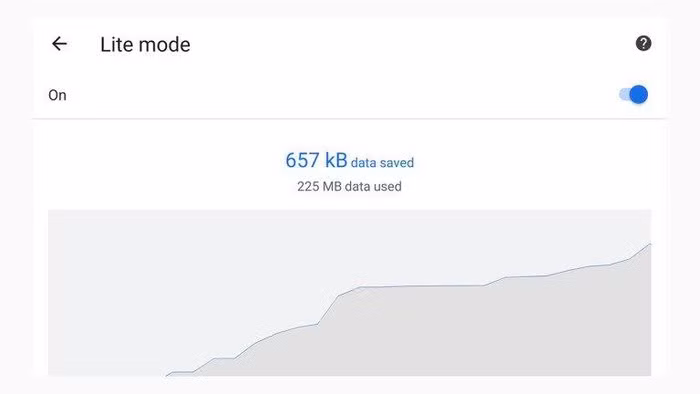Click the graph line's lowest starting point
The height and width of the screenshot is (394, 700).
click(167, 375)
